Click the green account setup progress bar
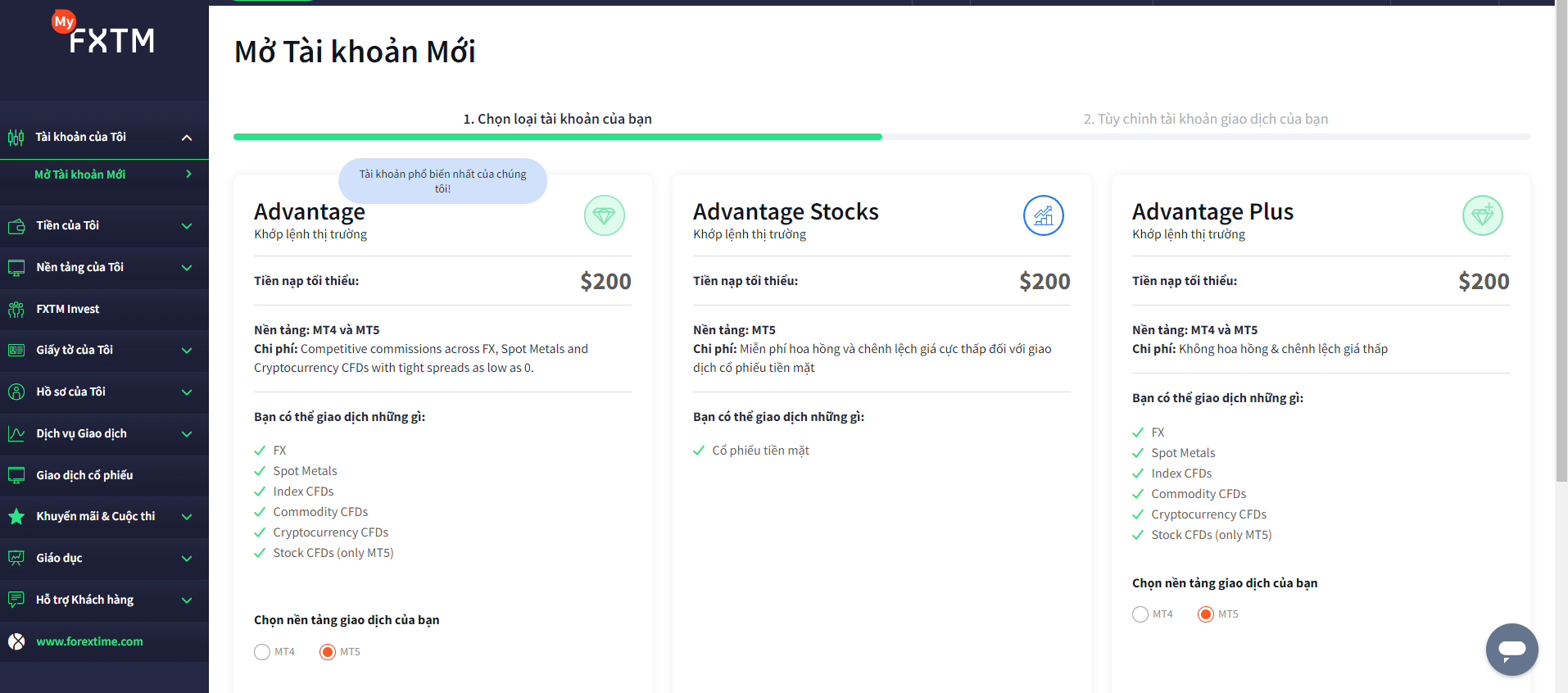This screenshot has height=693, width=1568. pos(557,137)
